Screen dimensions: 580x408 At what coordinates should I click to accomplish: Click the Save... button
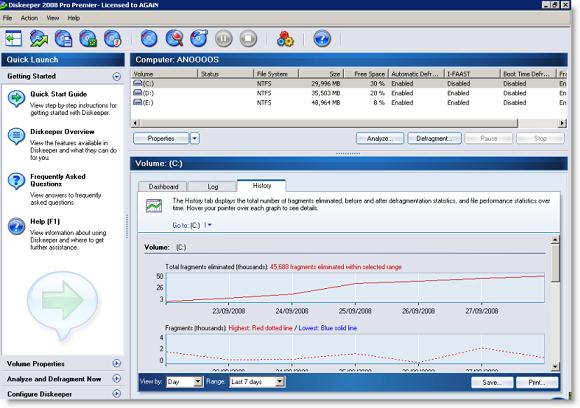[x=492, y=382]
